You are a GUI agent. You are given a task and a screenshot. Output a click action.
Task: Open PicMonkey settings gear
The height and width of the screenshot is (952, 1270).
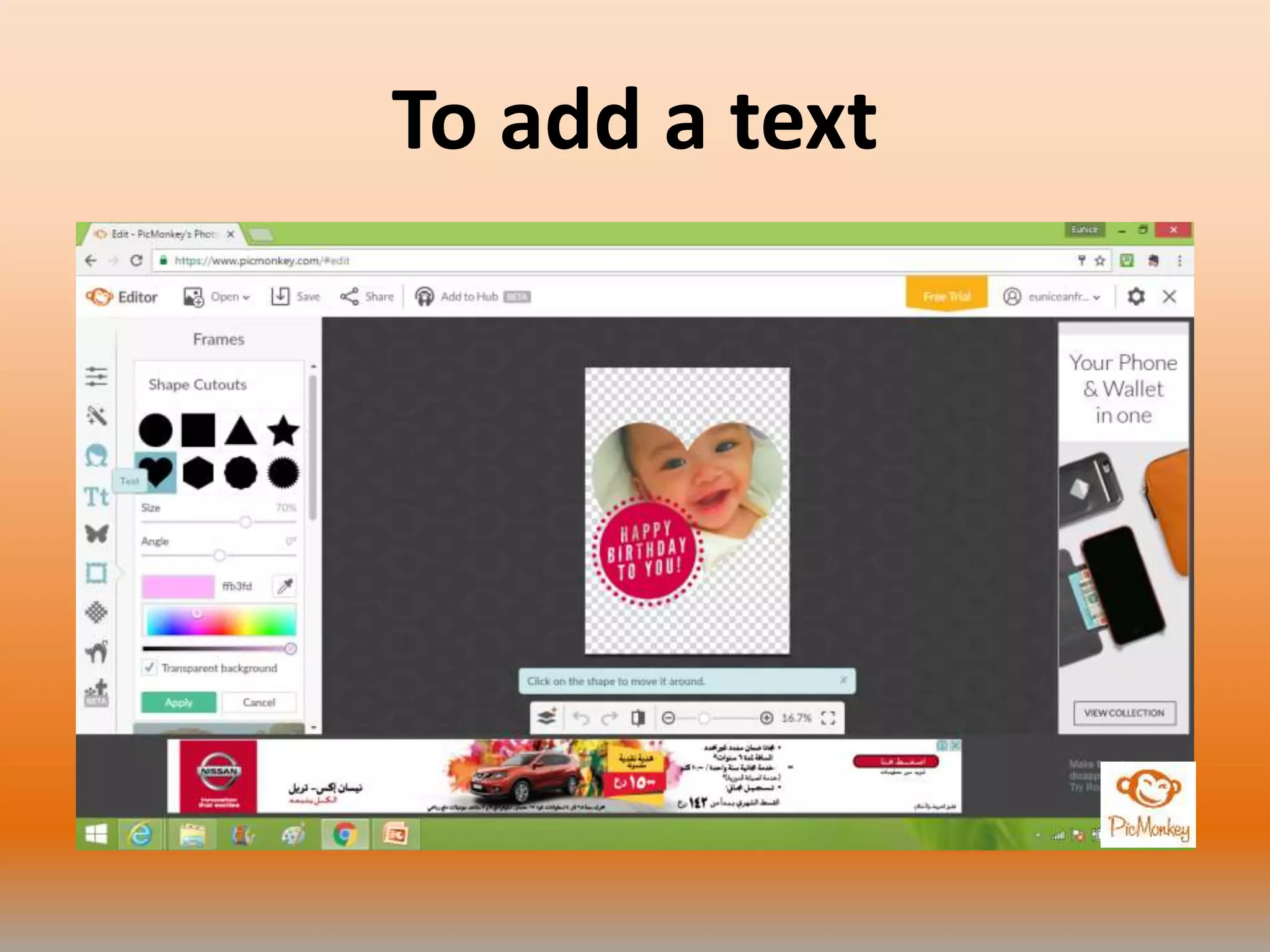[1136, 296]
